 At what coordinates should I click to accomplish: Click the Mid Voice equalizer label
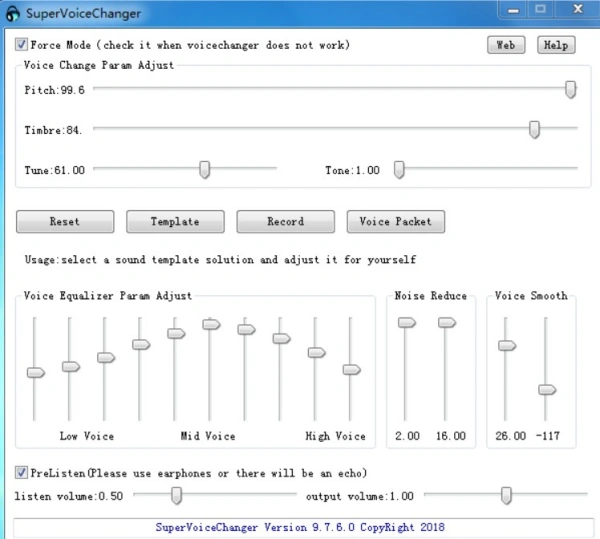[208, 436]
